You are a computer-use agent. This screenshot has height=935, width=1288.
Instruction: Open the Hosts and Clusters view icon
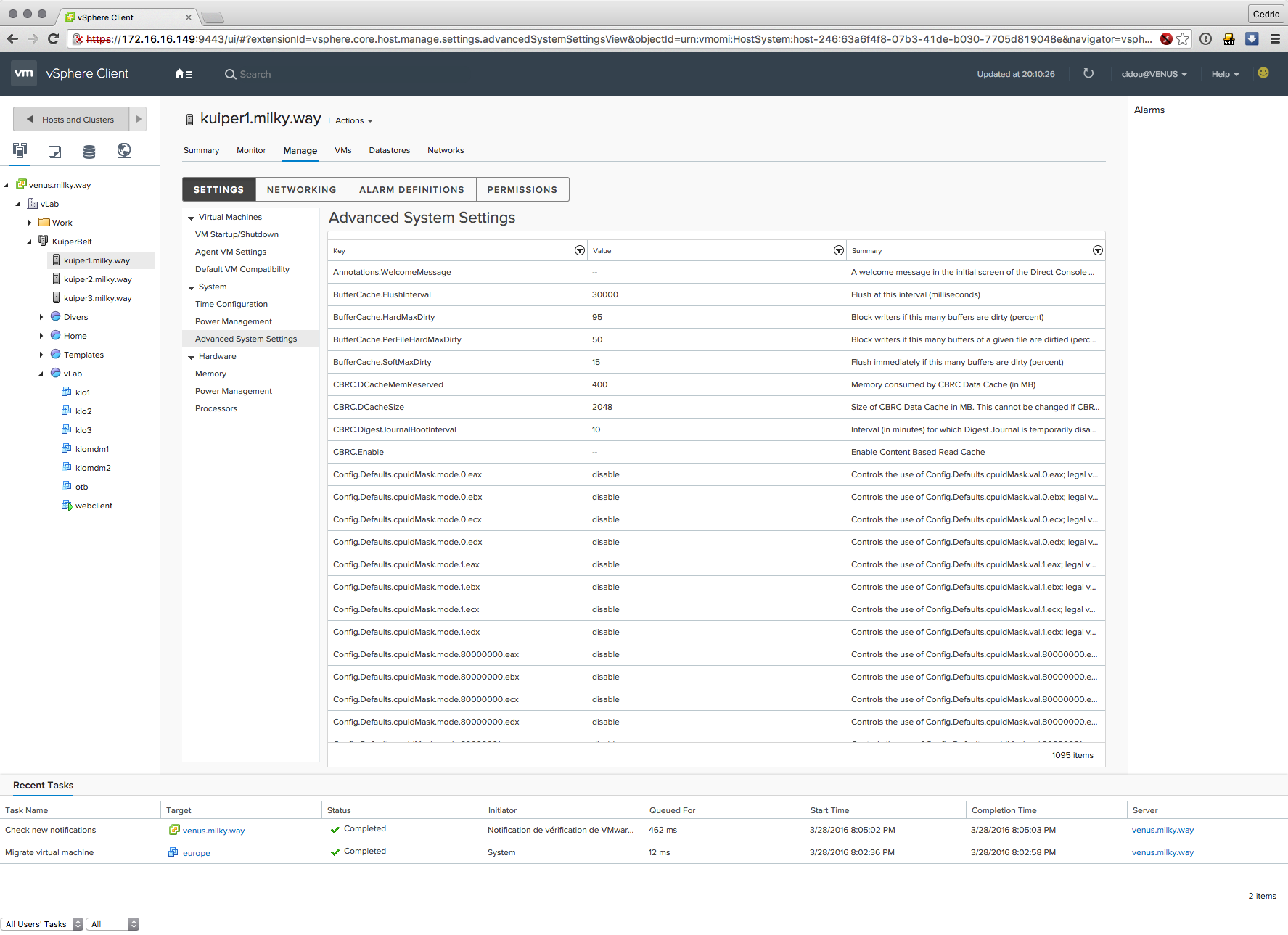[20, 150]
